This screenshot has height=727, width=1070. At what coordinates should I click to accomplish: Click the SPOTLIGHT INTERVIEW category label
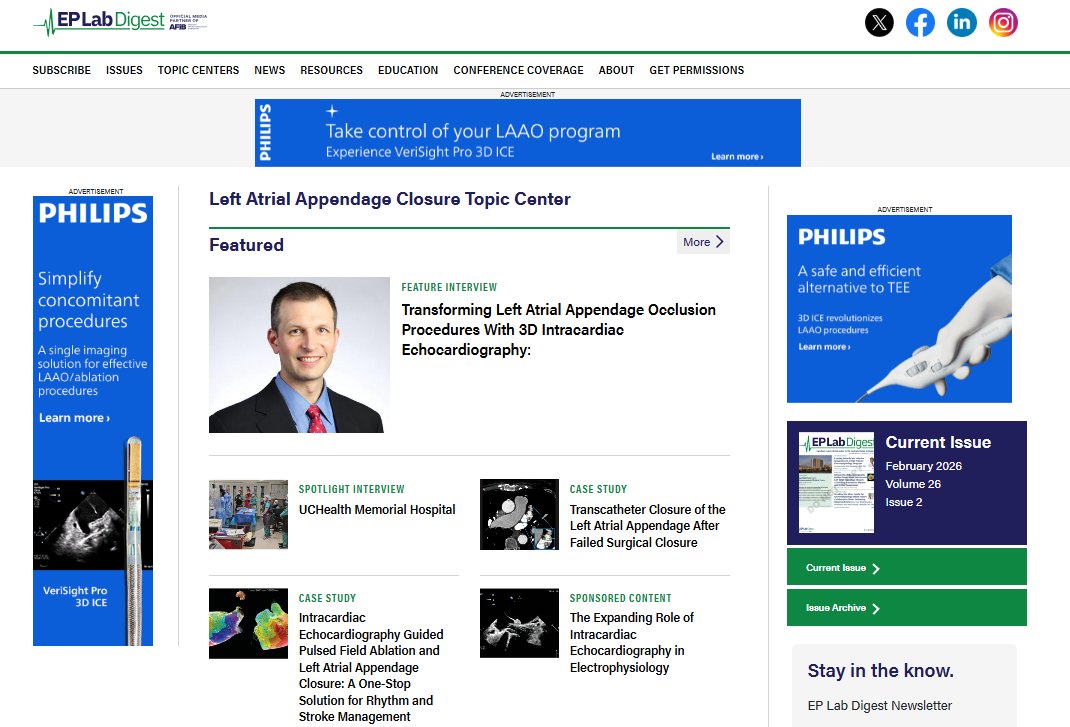coord(351,489)
